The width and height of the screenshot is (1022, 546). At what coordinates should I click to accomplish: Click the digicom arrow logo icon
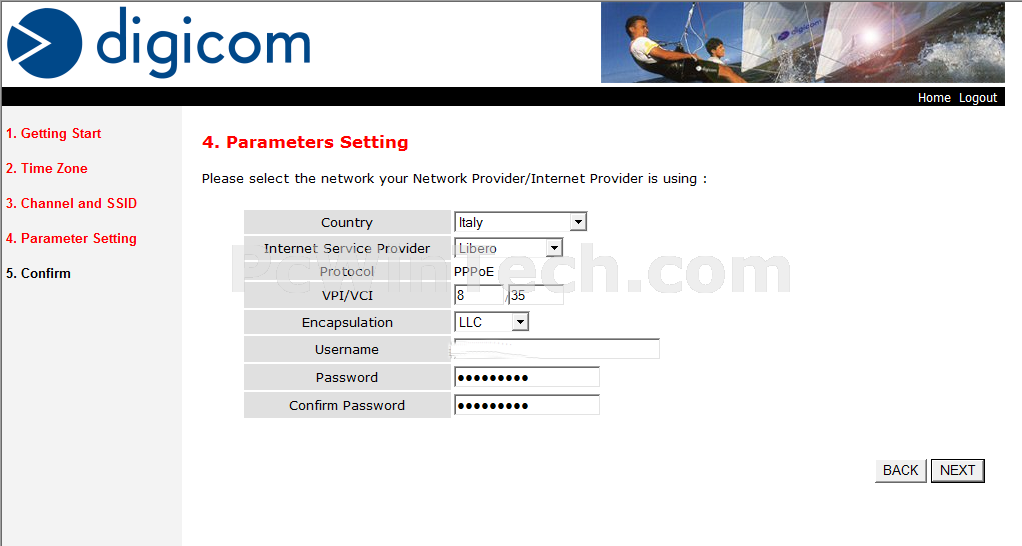pos(44,44)
